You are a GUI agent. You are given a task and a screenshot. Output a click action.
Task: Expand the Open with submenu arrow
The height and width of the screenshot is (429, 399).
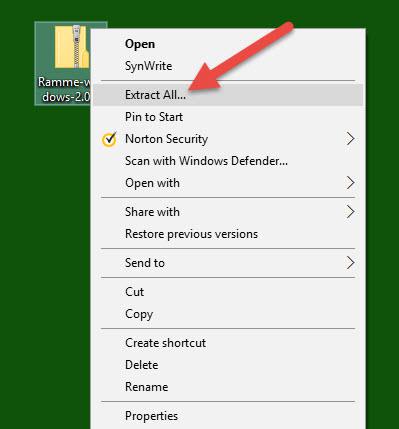(x=350, y=183)
